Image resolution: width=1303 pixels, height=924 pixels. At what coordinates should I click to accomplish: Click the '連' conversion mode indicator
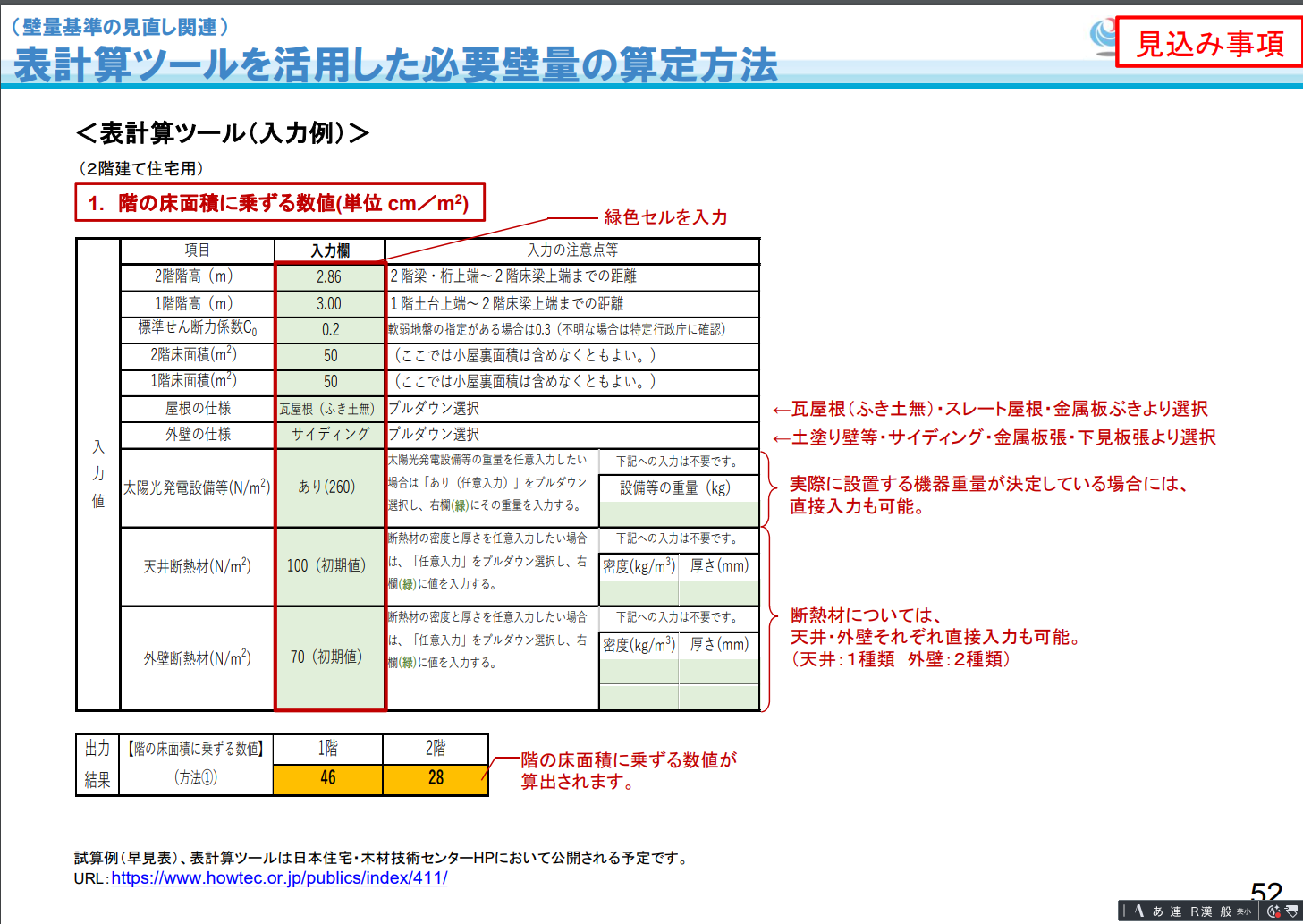click(x=1176, y=911)
